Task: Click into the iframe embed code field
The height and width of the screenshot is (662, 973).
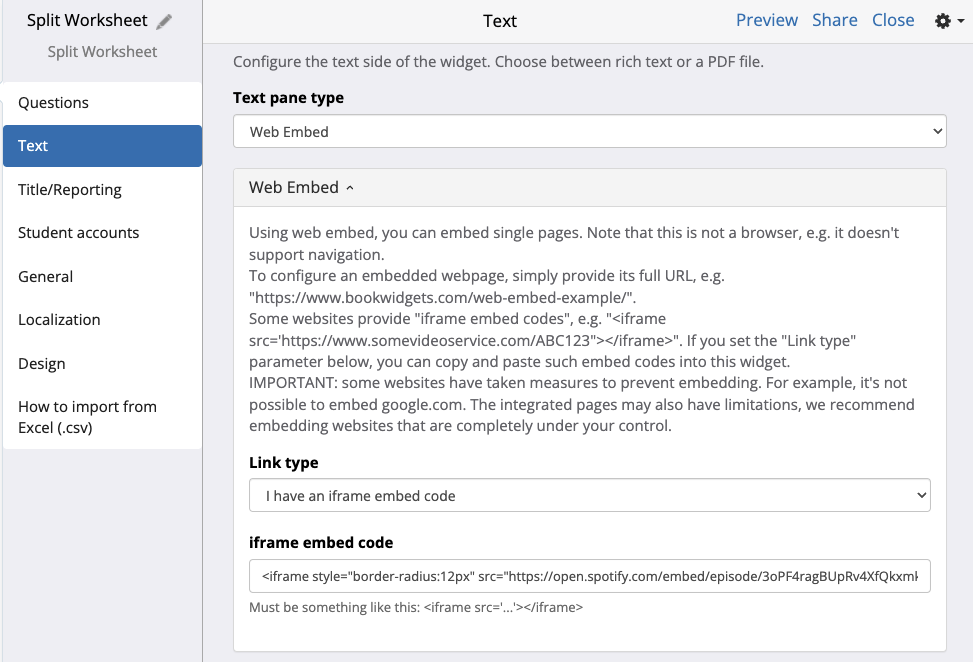Action: click(589, 576)
